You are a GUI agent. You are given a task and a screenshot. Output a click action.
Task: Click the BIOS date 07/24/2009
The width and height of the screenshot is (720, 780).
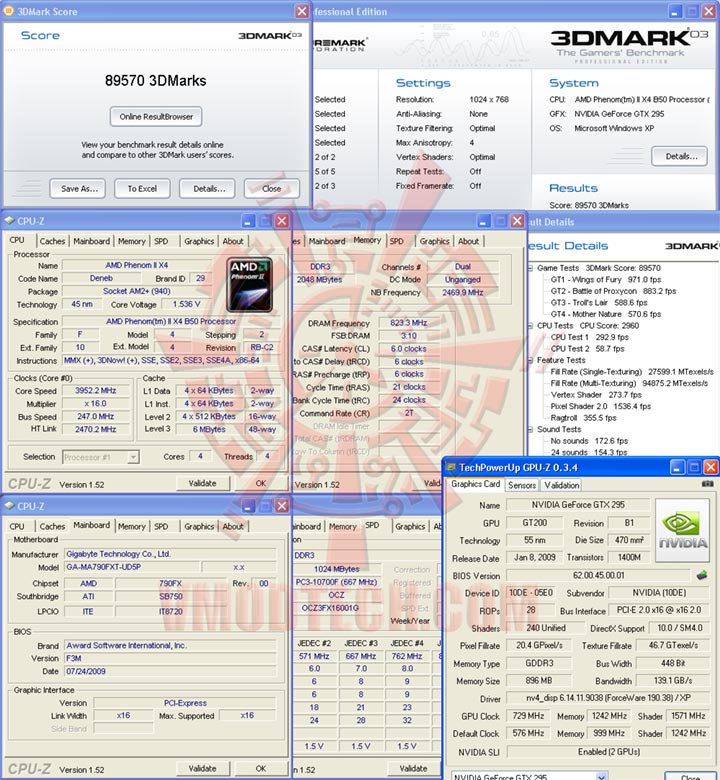pyautogui.click(x=170, y=672)
